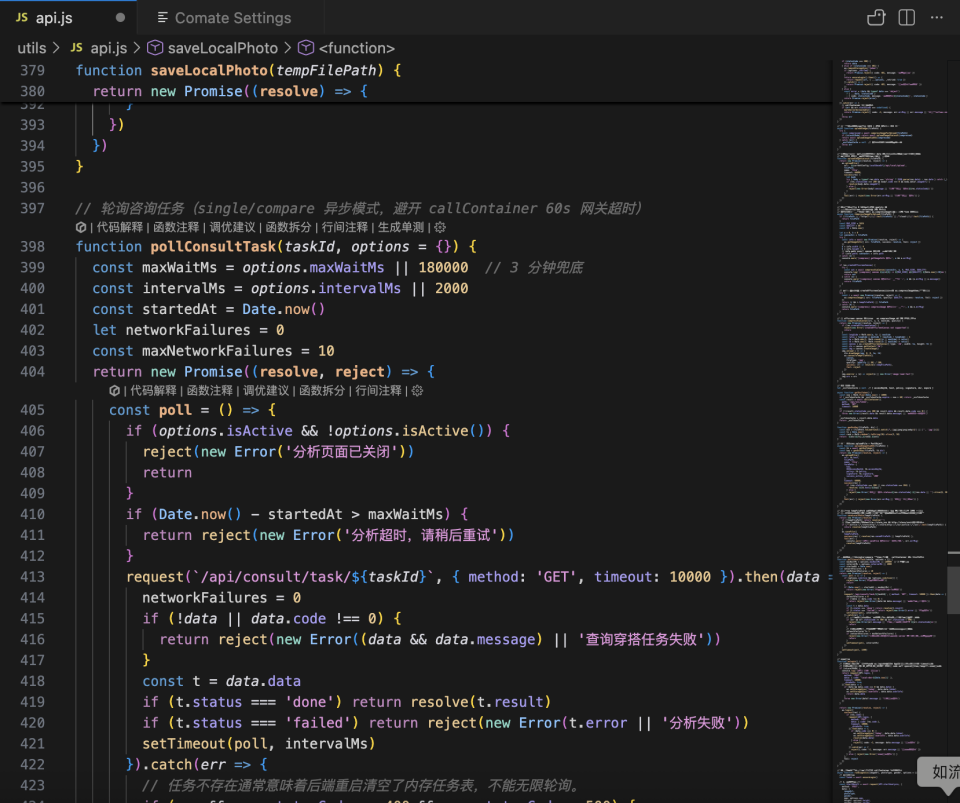Click the chevron after saveLocalPhoto breadcrumb
The width and height of the screenshot is (960, 803).
[x=287, y=48]
